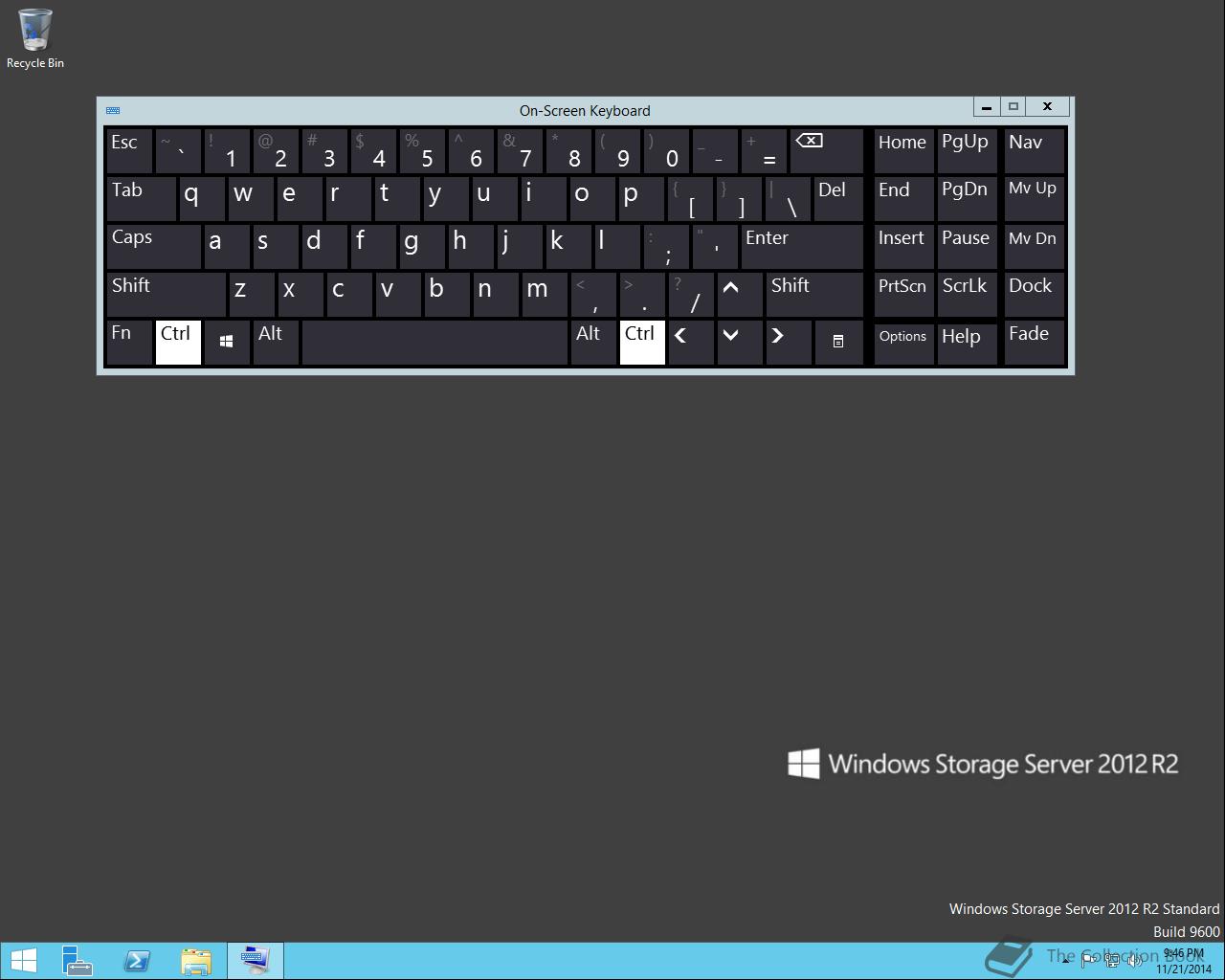The image size is (1225, 980).
Task: Click the Help key
Action: click(x=968, y=343)
